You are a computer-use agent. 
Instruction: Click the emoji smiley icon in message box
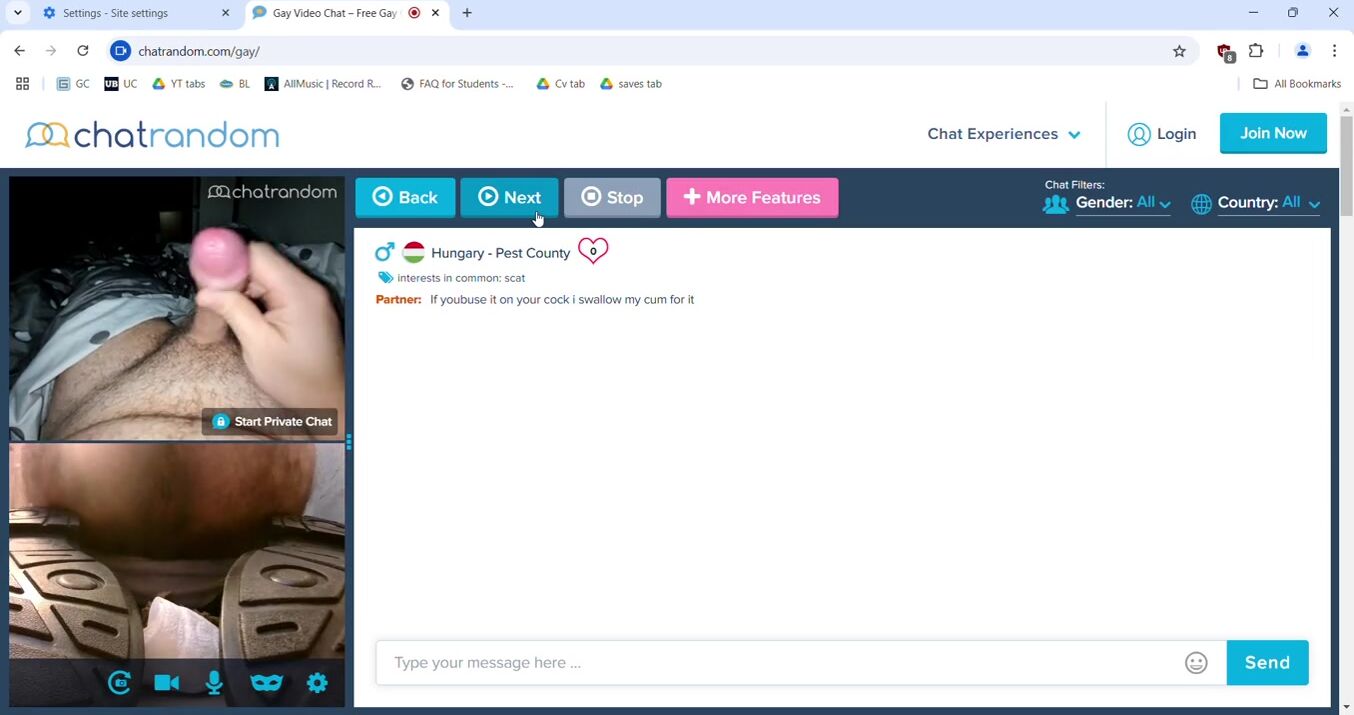[x=1196, y=663]
